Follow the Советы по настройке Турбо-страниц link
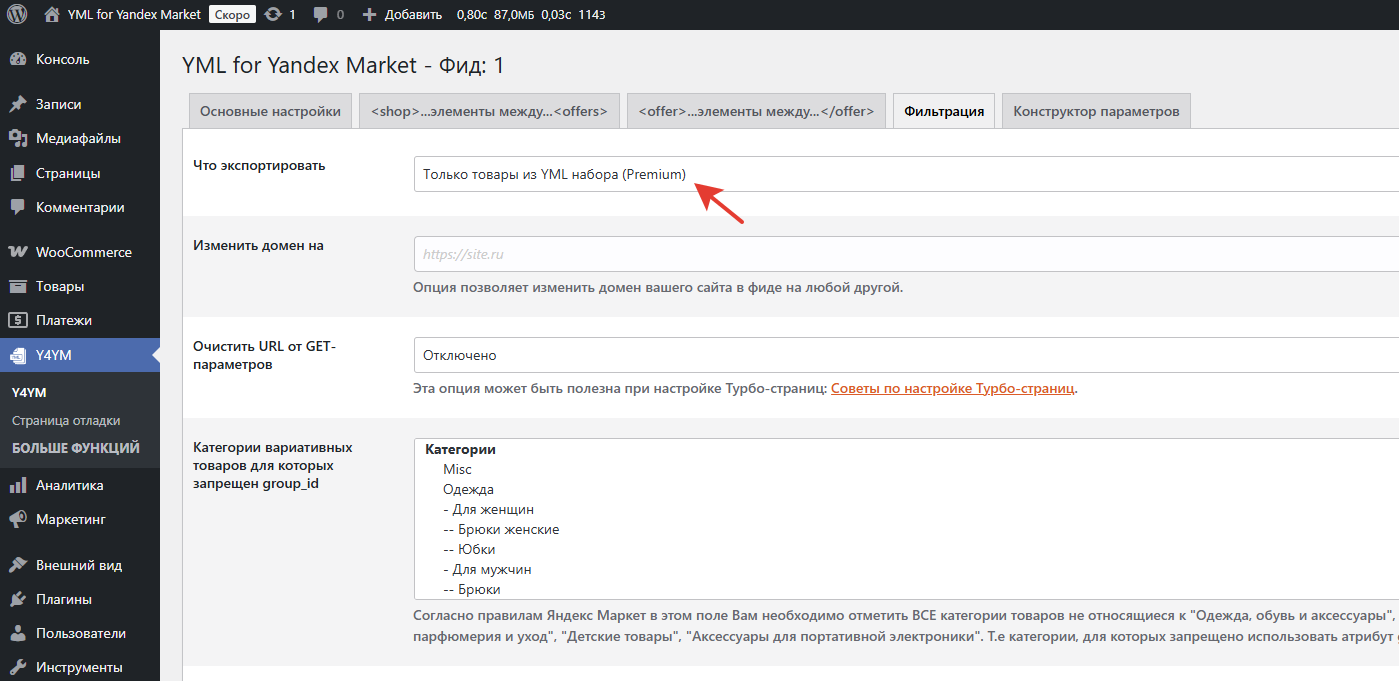The width and height of the screenshot is (1399, 681). pyautogui.click(x=952, y=388)
